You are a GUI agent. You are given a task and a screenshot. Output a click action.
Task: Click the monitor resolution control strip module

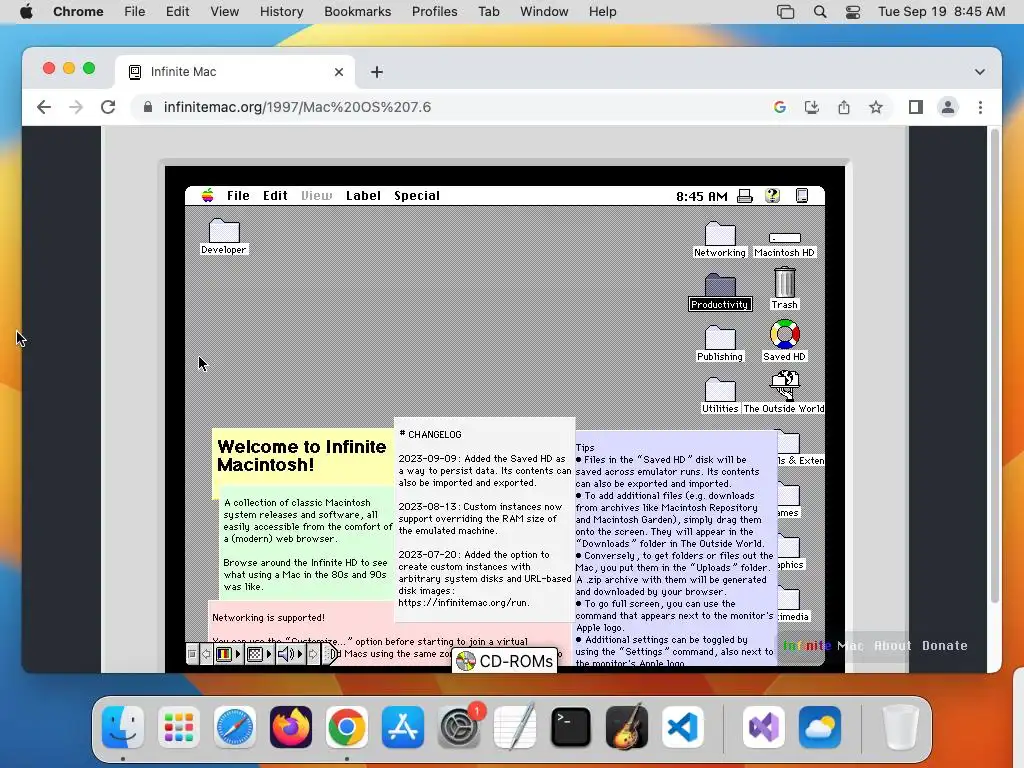coord(255,654)
